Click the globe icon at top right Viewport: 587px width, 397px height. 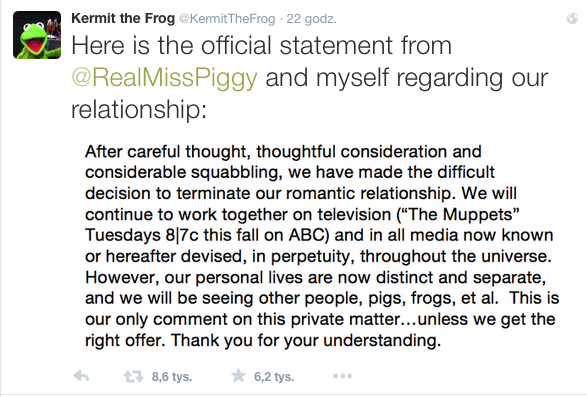[572, 18]
